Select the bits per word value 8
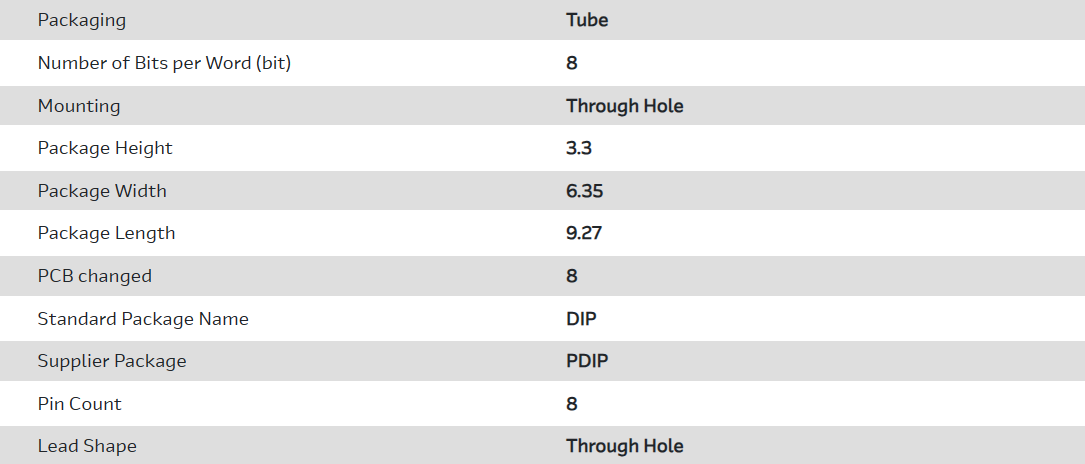 [572, 63]
